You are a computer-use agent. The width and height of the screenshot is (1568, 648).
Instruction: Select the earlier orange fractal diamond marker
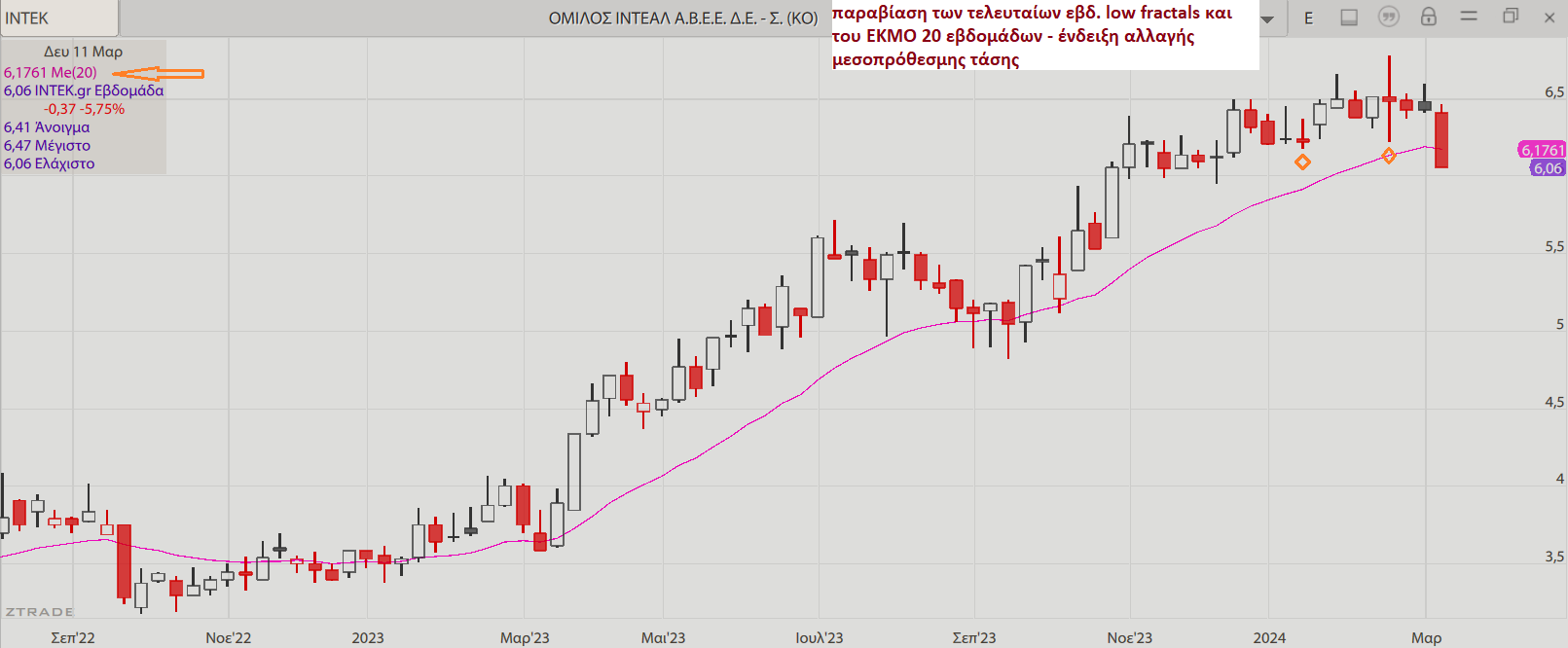[1302, 162]
